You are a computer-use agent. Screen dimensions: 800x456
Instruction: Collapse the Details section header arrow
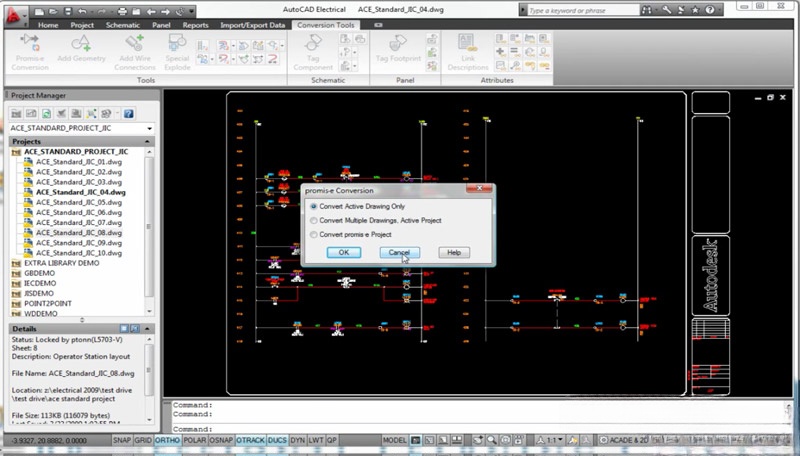click(x=147, y=328)
